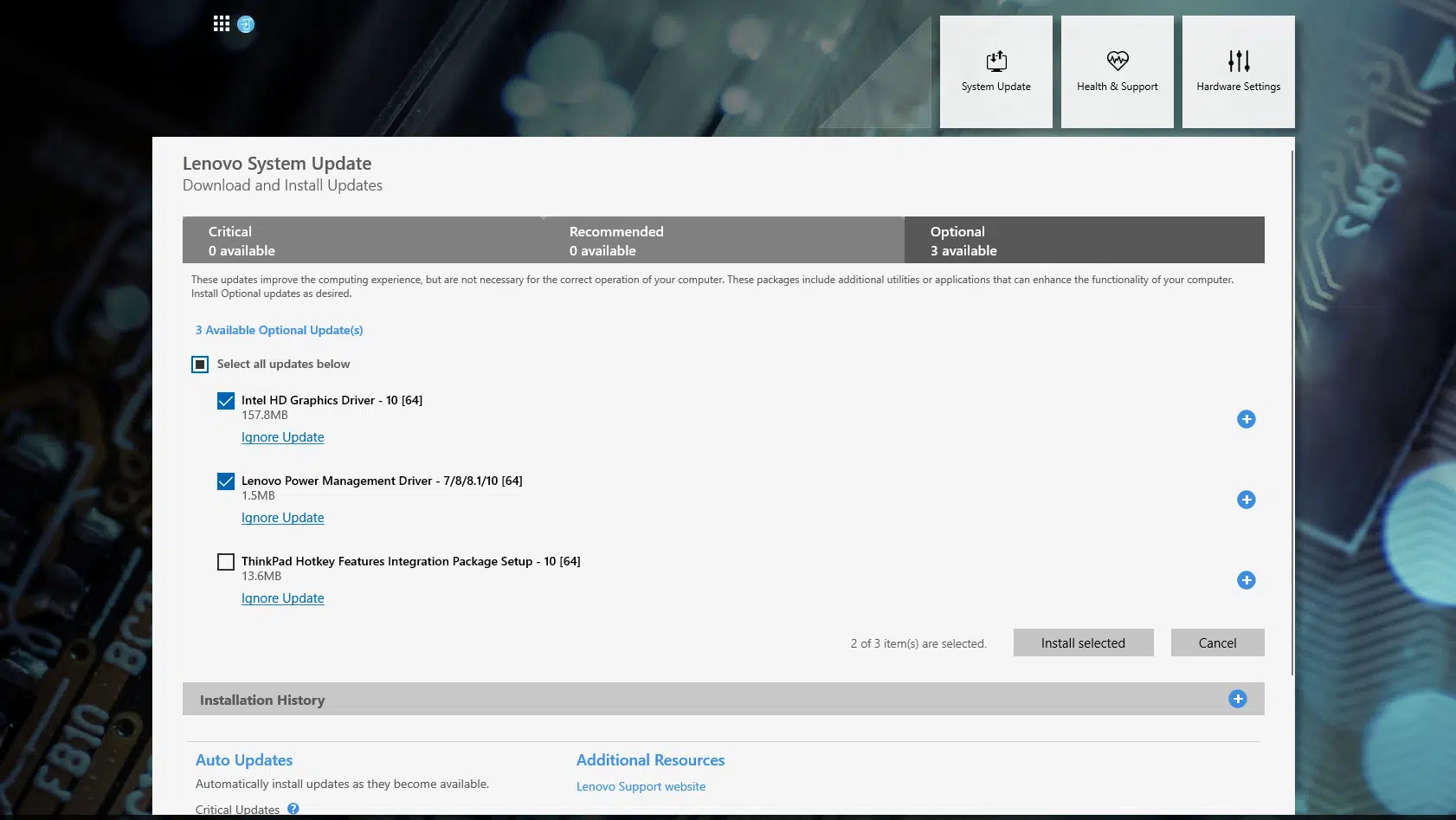Open the Health & Support tile
The height and width of the screenshot is (820, 1456).
tap(1118, 72)
